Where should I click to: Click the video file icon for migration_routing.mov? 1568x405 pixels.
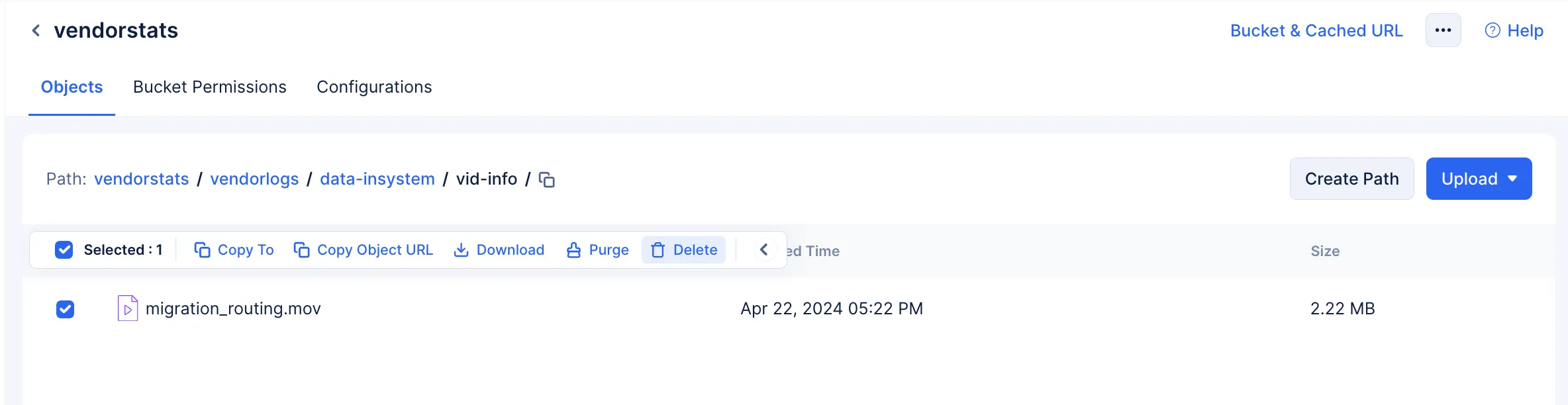(128, 308)
